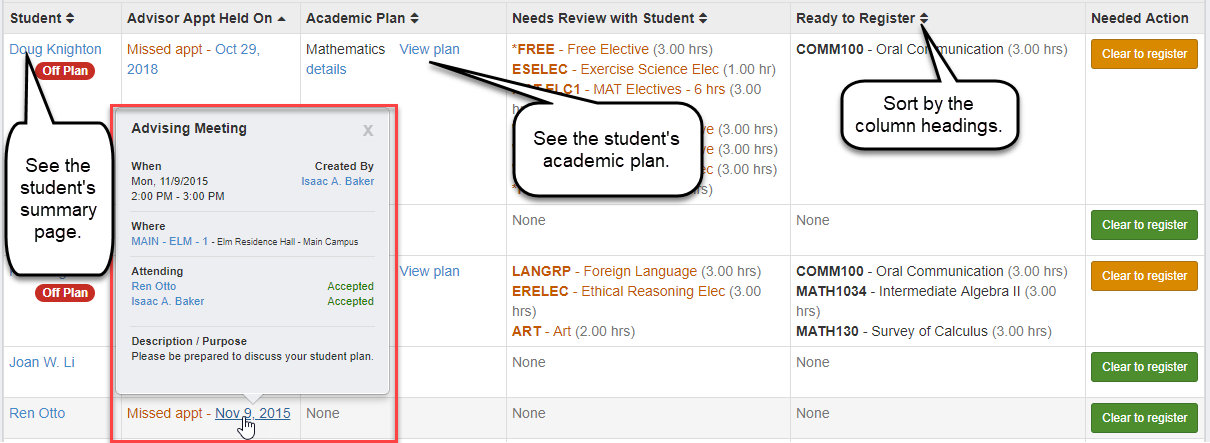Open the MAIN - ELM - 1 location link
This screenshot has width=1210, height=443.
pos(169,241)
